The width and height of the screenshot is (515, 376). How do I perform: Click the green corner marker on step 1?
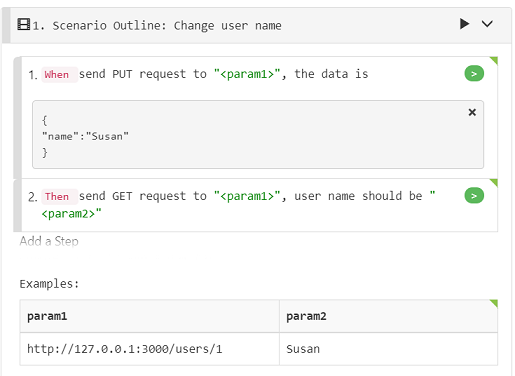(494, 61)
